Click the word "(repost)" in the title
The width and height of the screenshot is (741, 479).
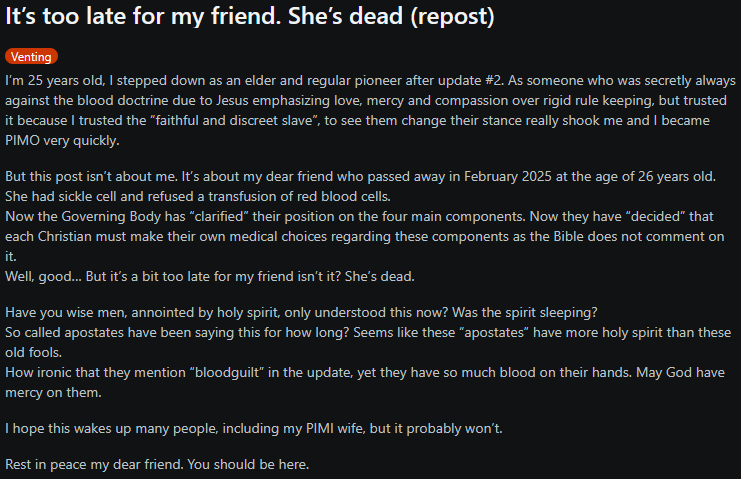pos(452,16)
